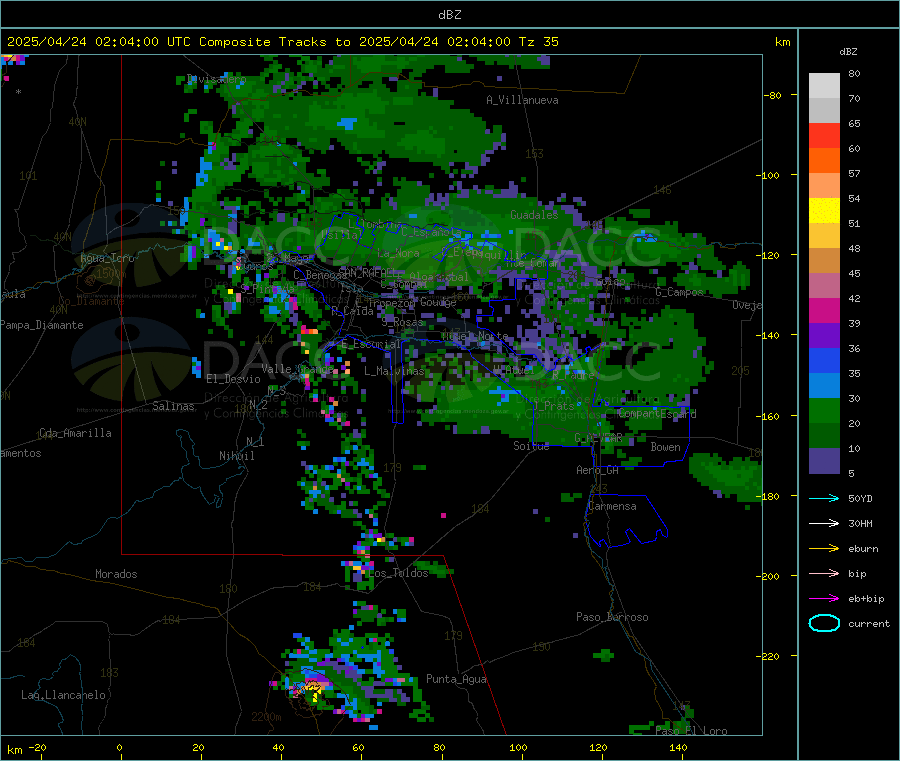Click the S_Rosas map label

point(403,322)
